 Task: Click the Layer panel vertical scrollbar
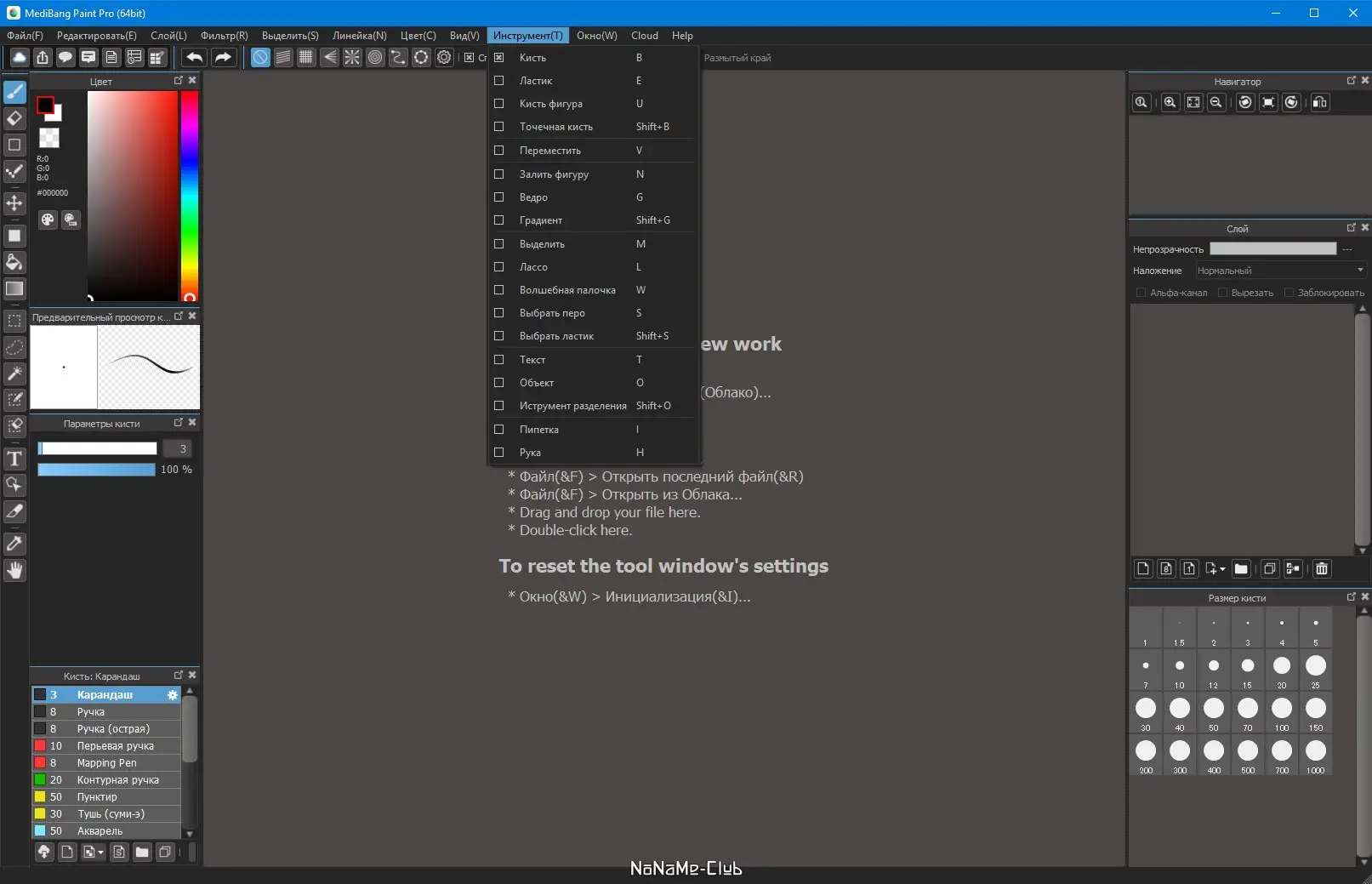(x=1362, y=430)
